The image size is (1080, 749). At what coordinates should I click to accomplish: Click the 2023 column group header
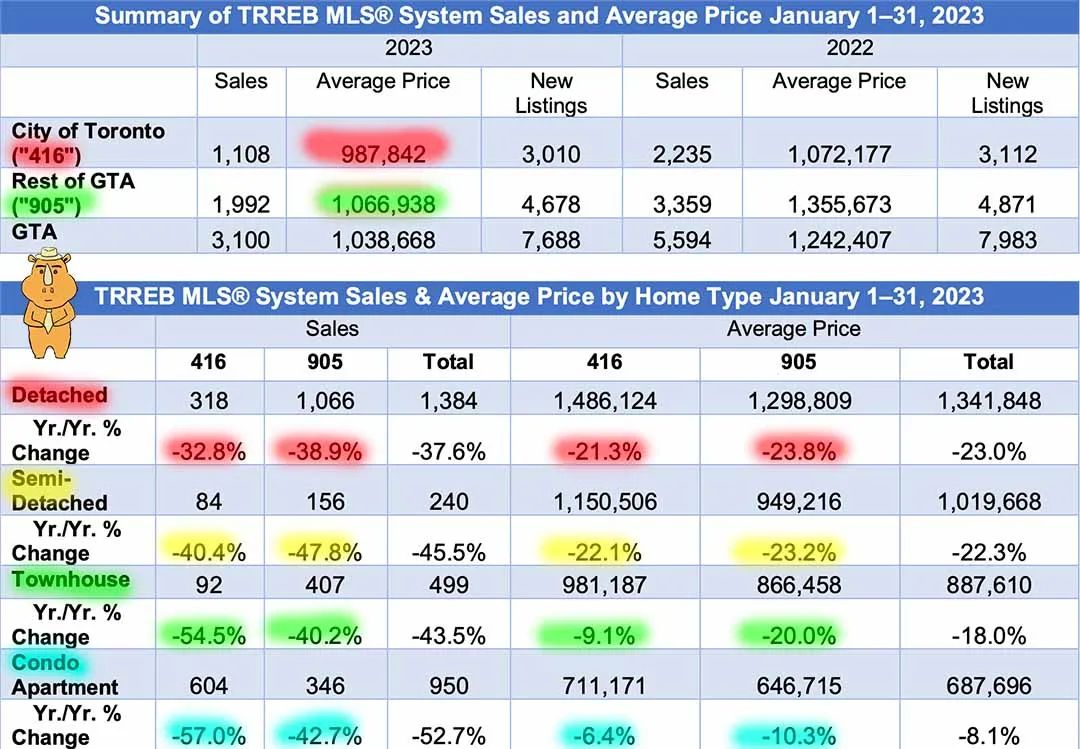(x=409, y=48)
